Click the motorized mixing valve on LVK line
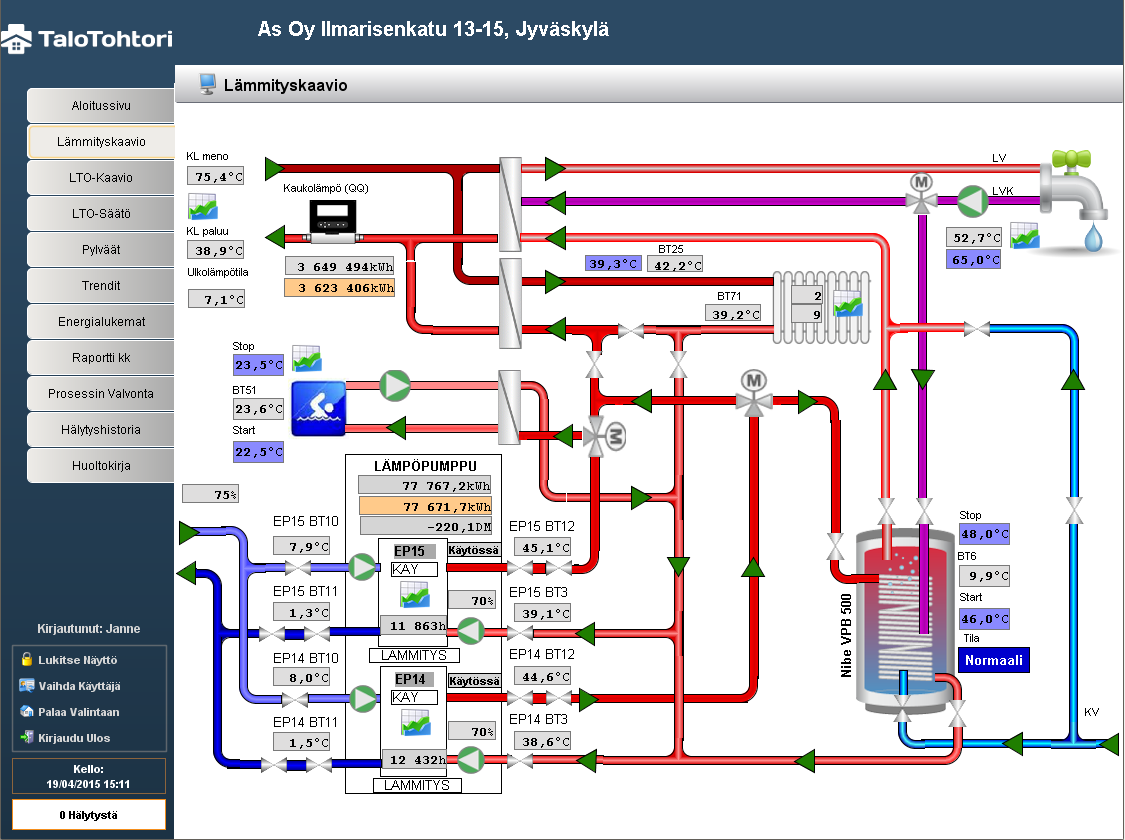Viewport: 1125px width, 840px height. (921, 194)
